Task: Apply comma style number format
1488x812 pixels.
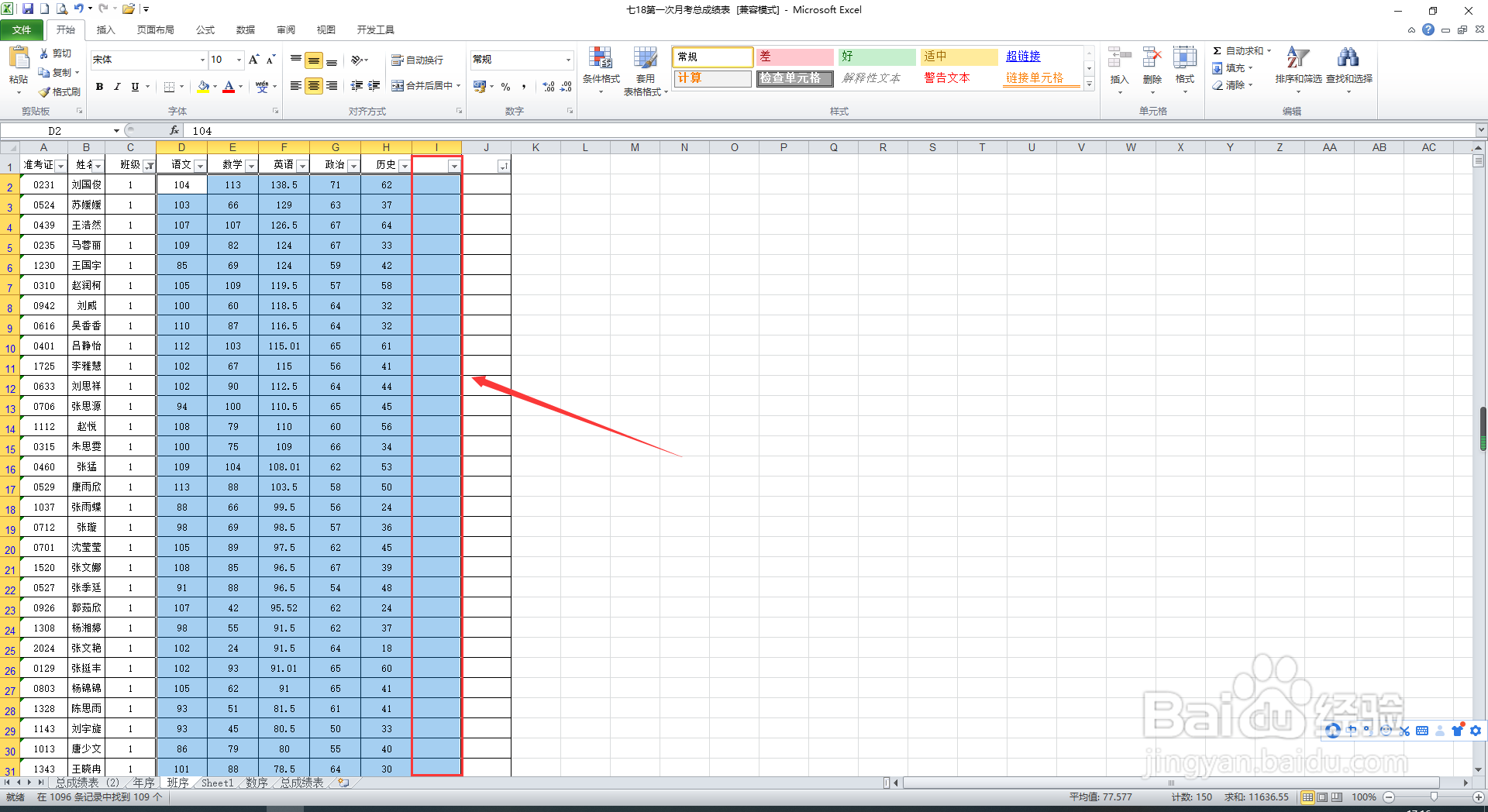Action: (x=525, y=87)
